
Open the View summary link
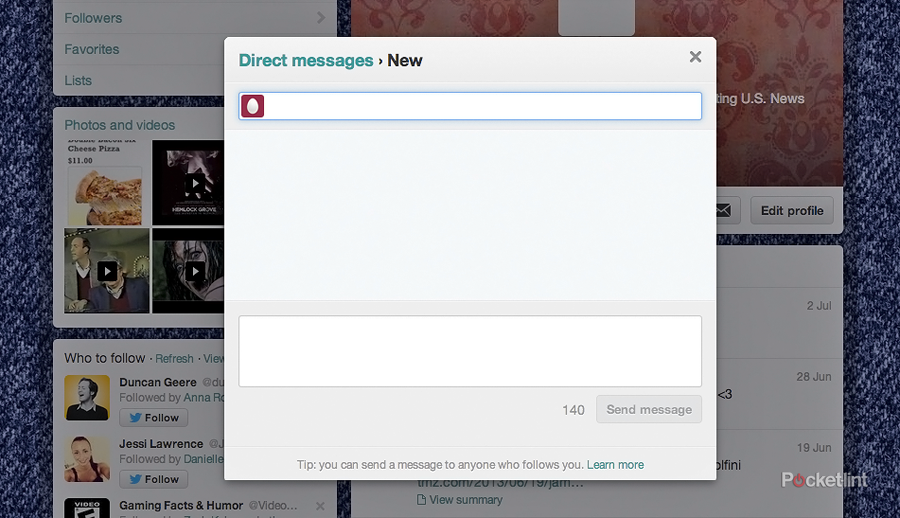pyautogui.click(x=465, y=500)
